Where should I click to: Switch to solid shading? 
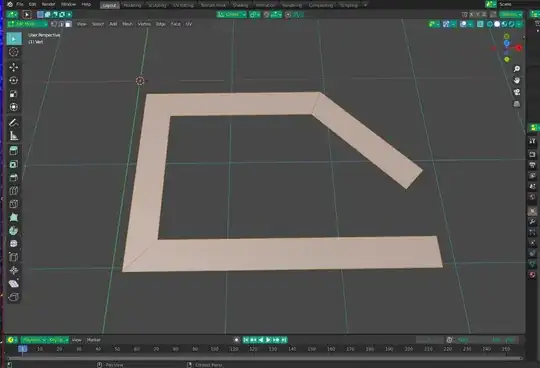tap(497, 24)
